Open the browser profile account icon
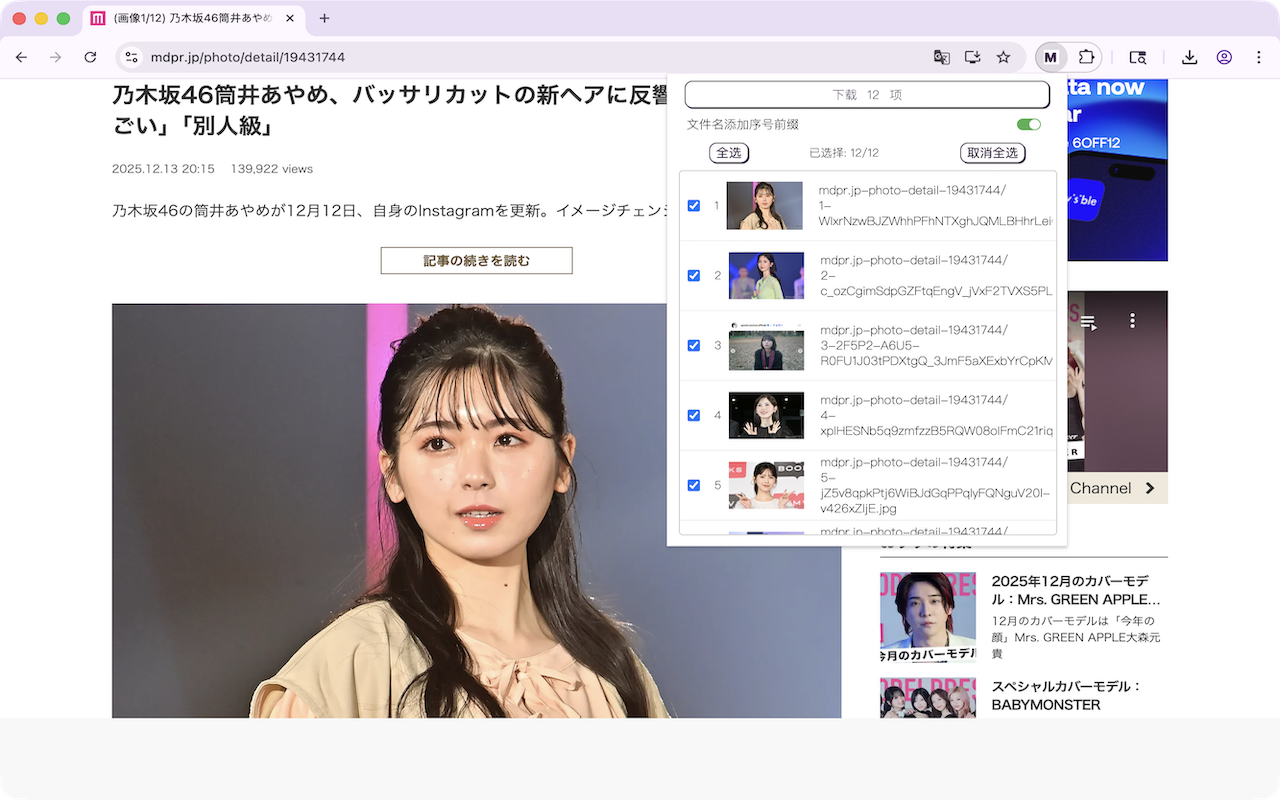The width and height of the screenshot is (1280, 800). [1224, 58]
